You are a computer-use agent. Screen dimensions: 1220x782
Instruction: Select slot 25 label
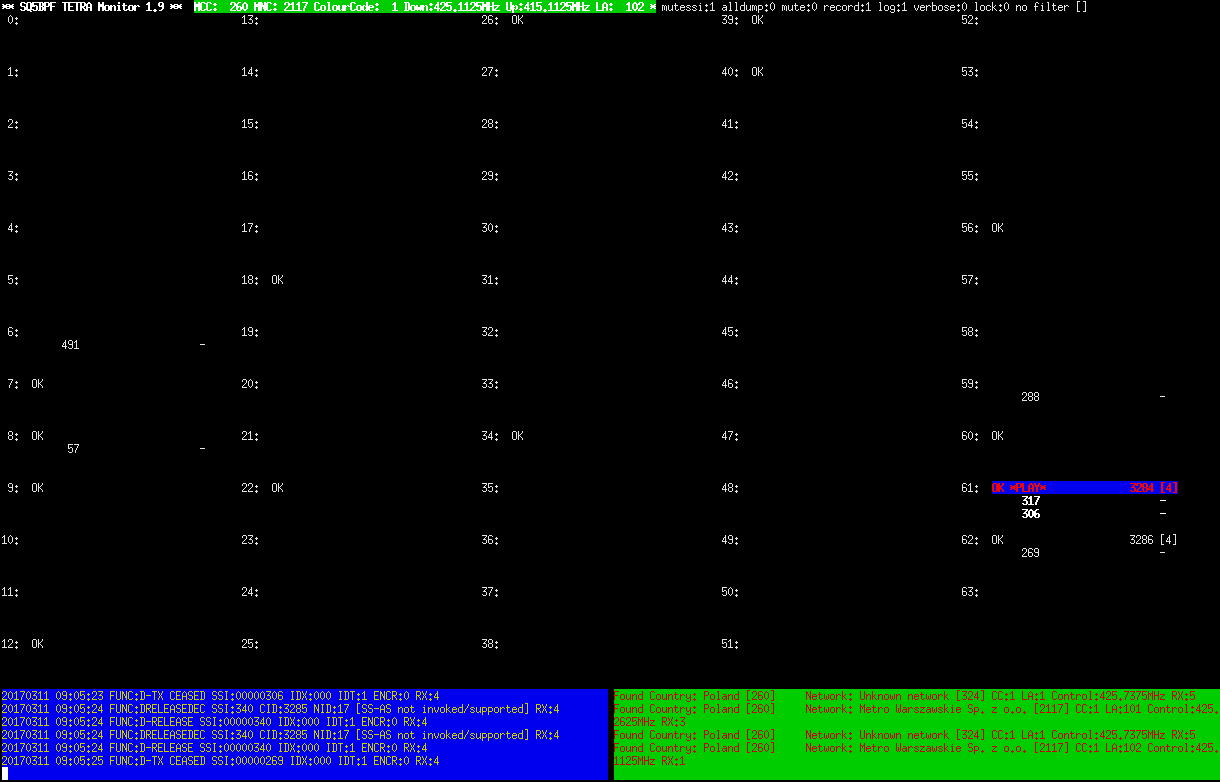pyautogui.click(x=250, y=644)
